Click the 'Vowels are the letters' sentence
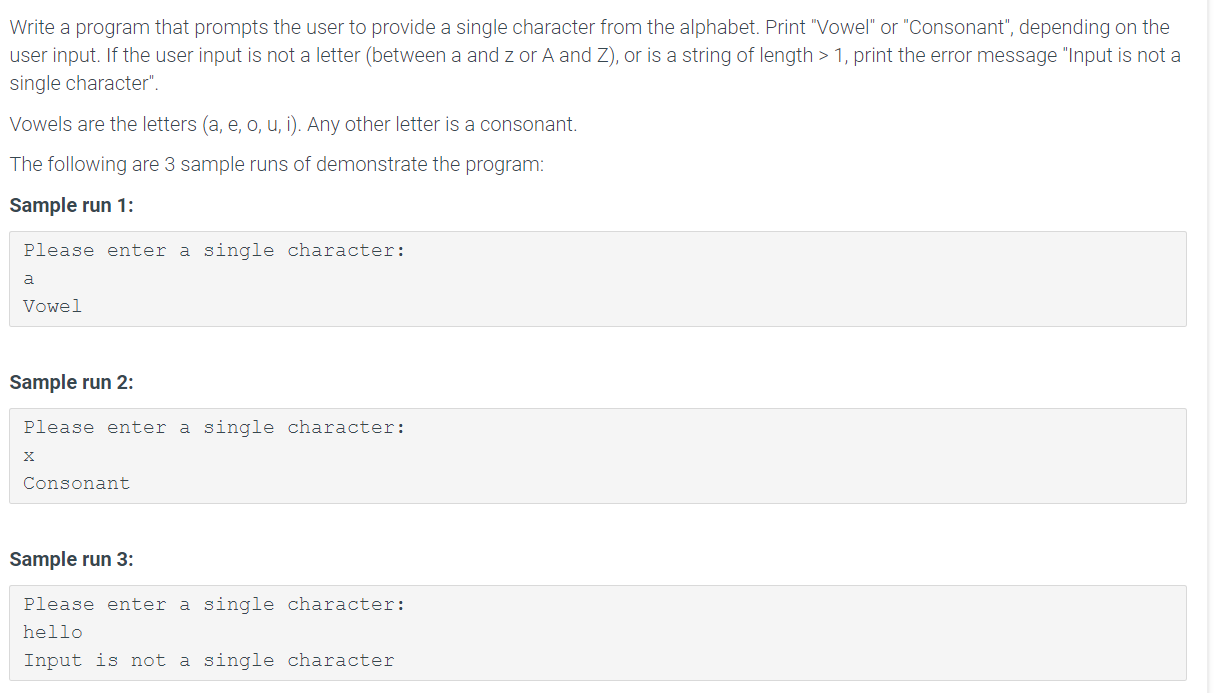The width and height of the screenshot is (1227, 693). click(x=293, y=125)
